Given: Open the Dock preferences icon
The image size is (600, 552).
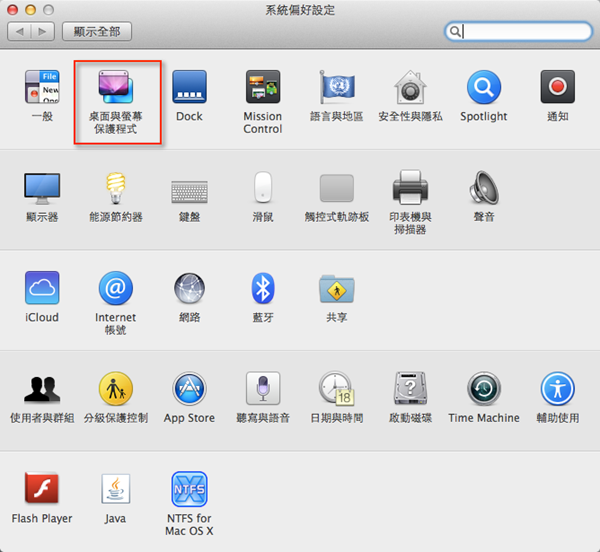Looking at the screenshot, I should pos(189,87).
